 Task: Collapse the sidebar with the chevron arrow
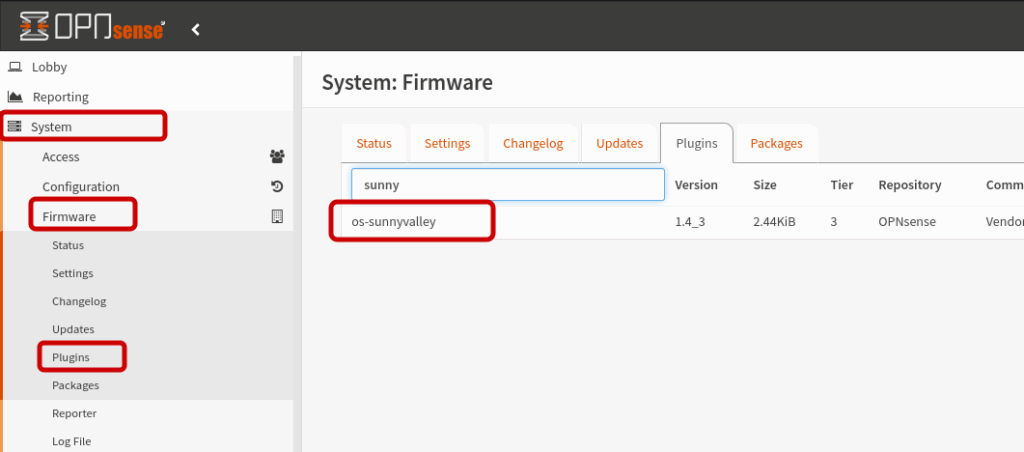click(x=196, y=30)
